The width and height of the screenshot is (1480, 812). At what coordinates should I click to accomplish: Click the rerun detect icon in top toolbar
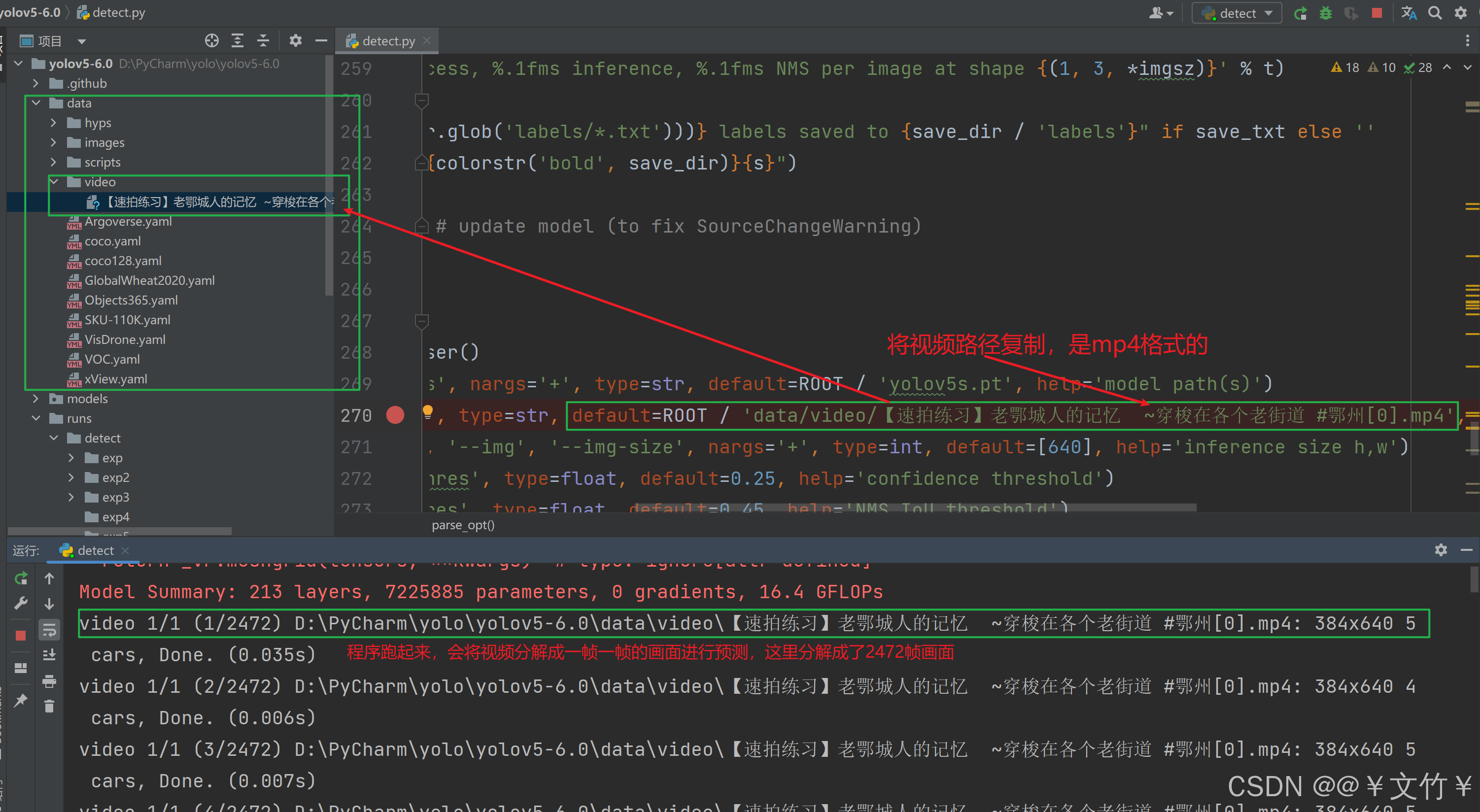click(1300, 13)
